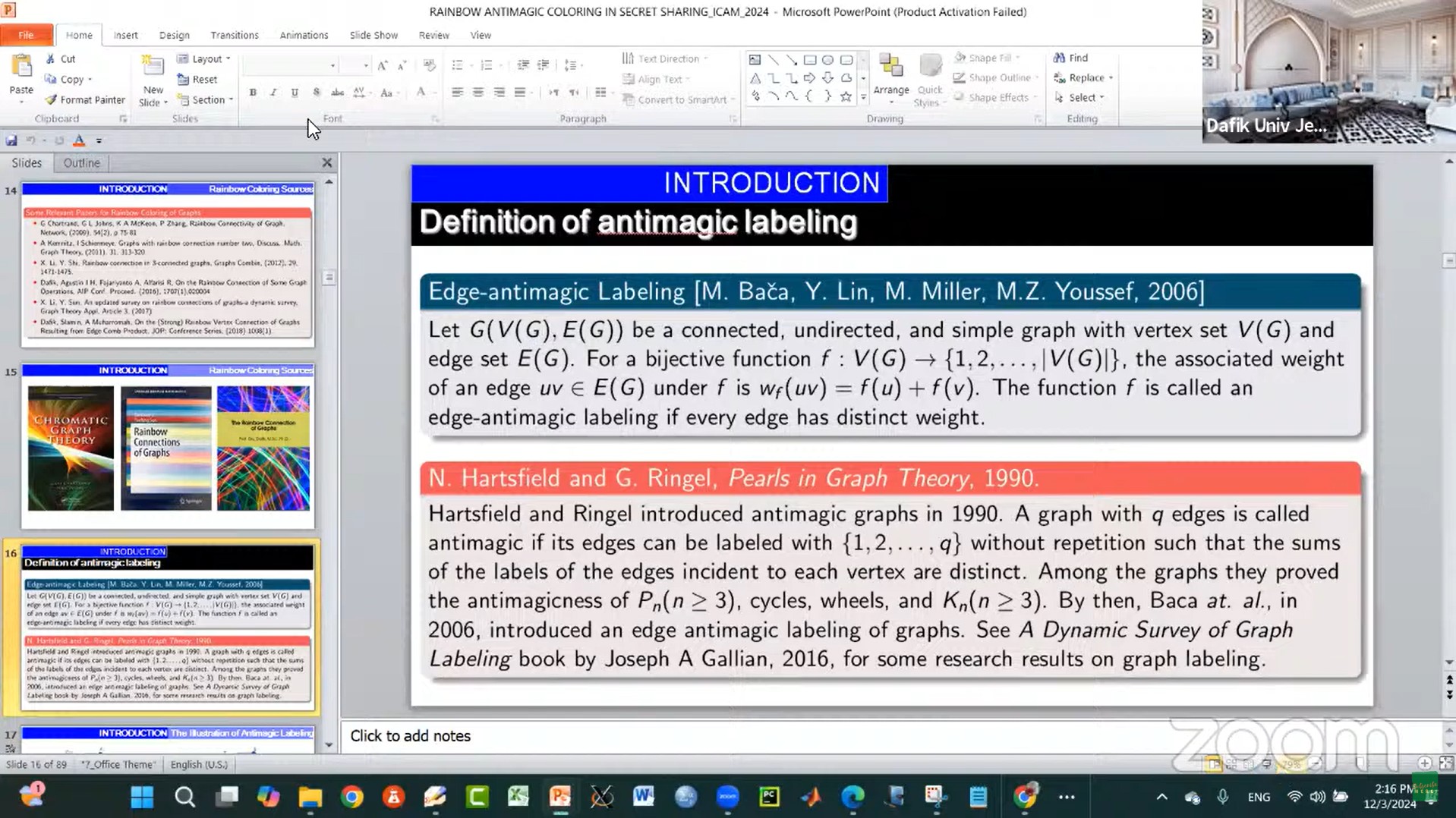Open the Outline tab in slides pane
The height and width of the screenshot is (818, 1456).
click(x=80, y=162)
